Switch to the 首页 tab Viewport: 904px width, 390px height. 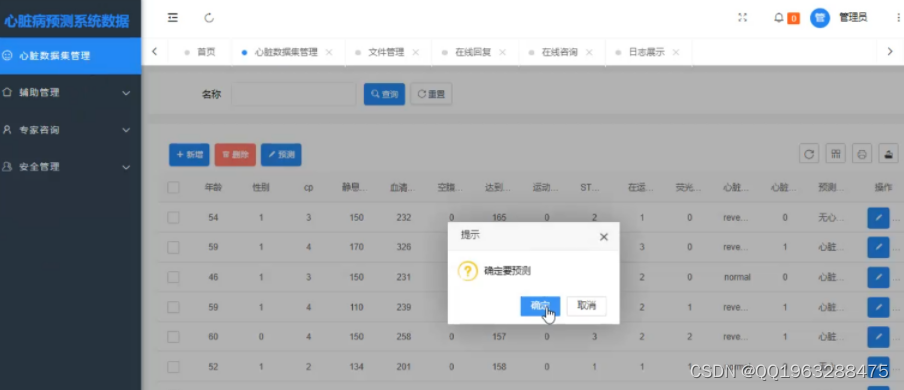(x=206, y=52)
